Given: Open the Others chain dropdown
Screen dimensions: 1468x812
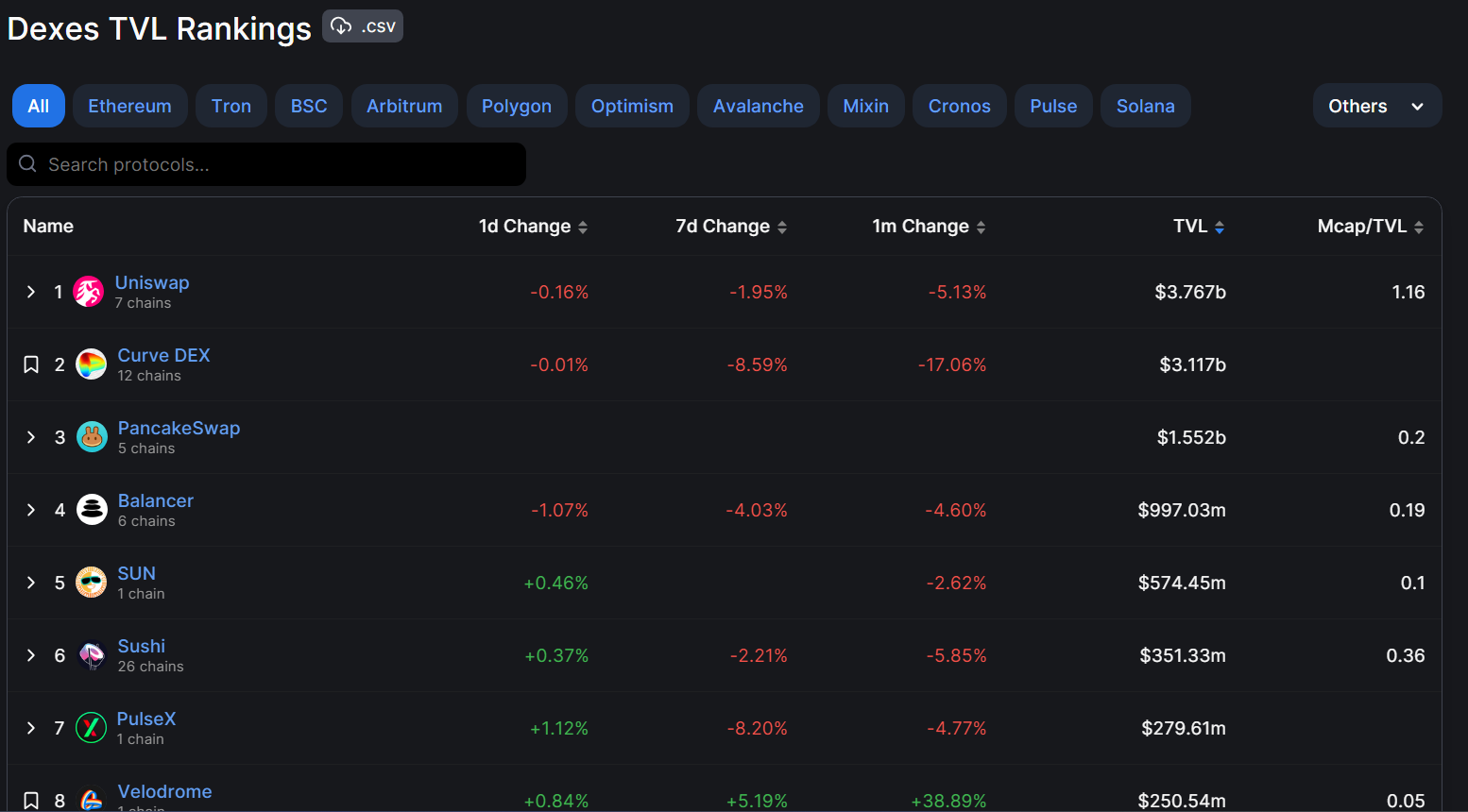Looking at the screenshot, I should 1376,106.
